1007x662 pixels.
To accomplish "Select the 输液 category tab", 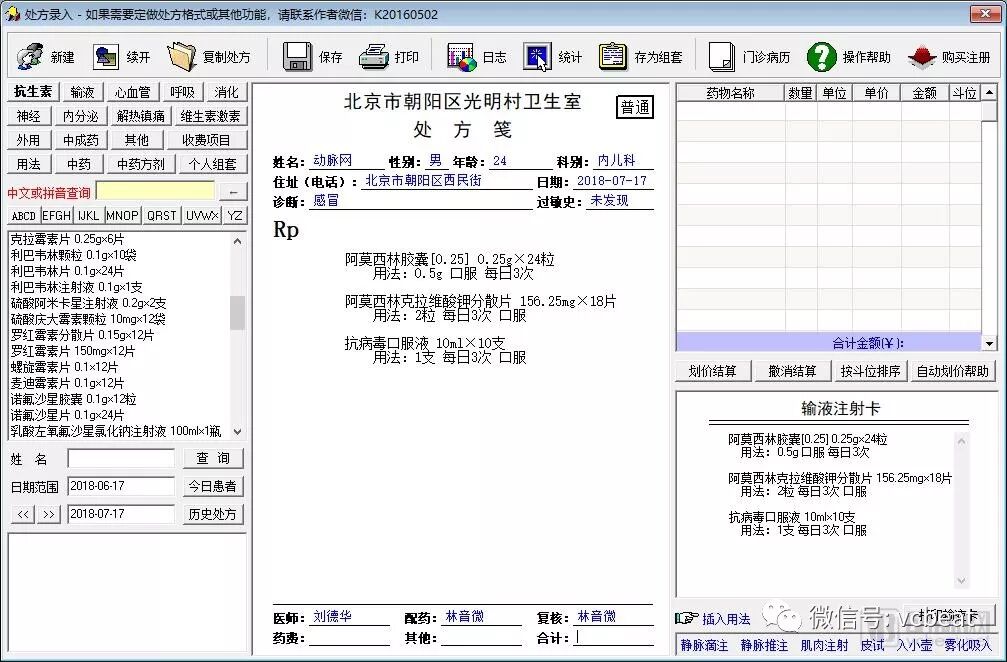I will coord(82,92).
